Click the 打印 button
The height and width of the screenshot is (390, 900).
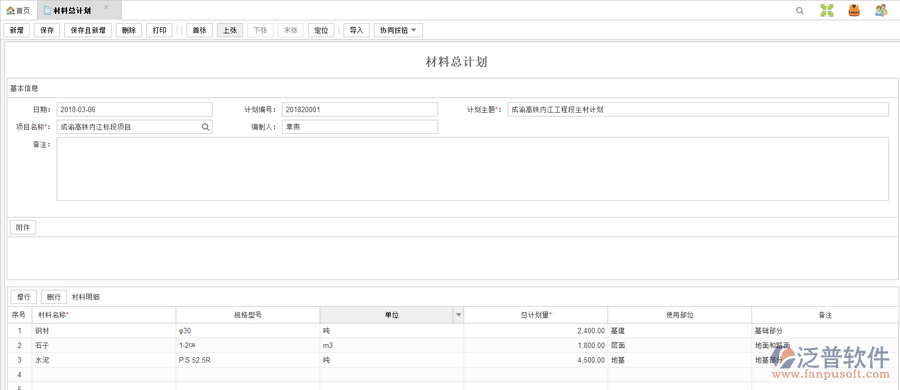point(159,30)
